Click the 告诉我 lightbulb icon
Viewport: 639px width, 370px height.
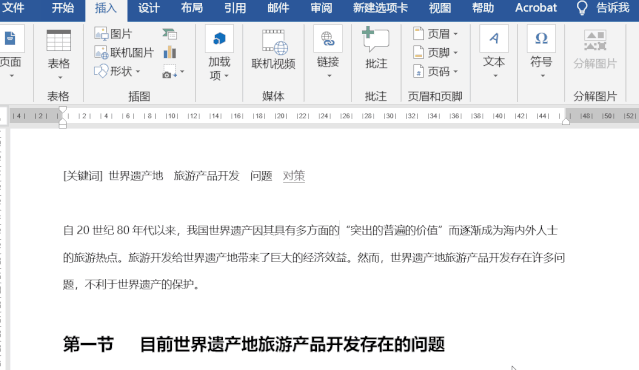[582, 8]
